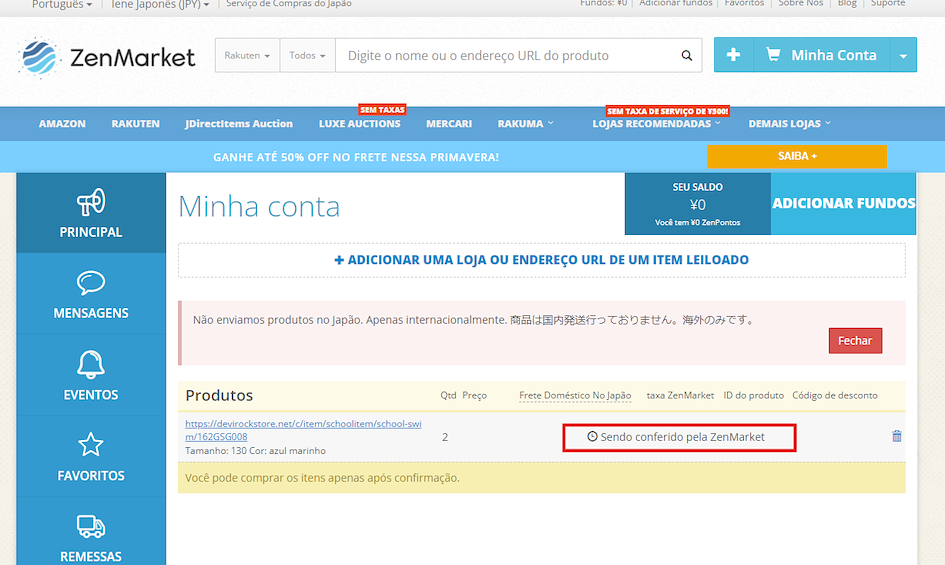
Task: Go to AMAZON store tab
Action: pyautogui.click(x=62, y=124)
